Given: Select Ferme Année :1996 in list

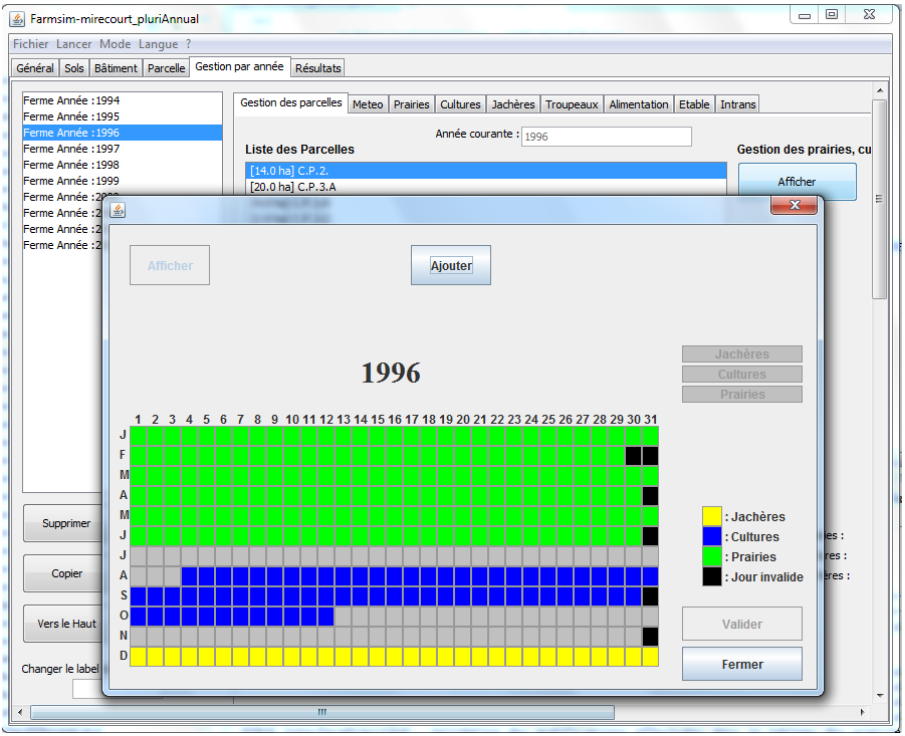Looking at the screenshot, I should (x=122, y=133).
